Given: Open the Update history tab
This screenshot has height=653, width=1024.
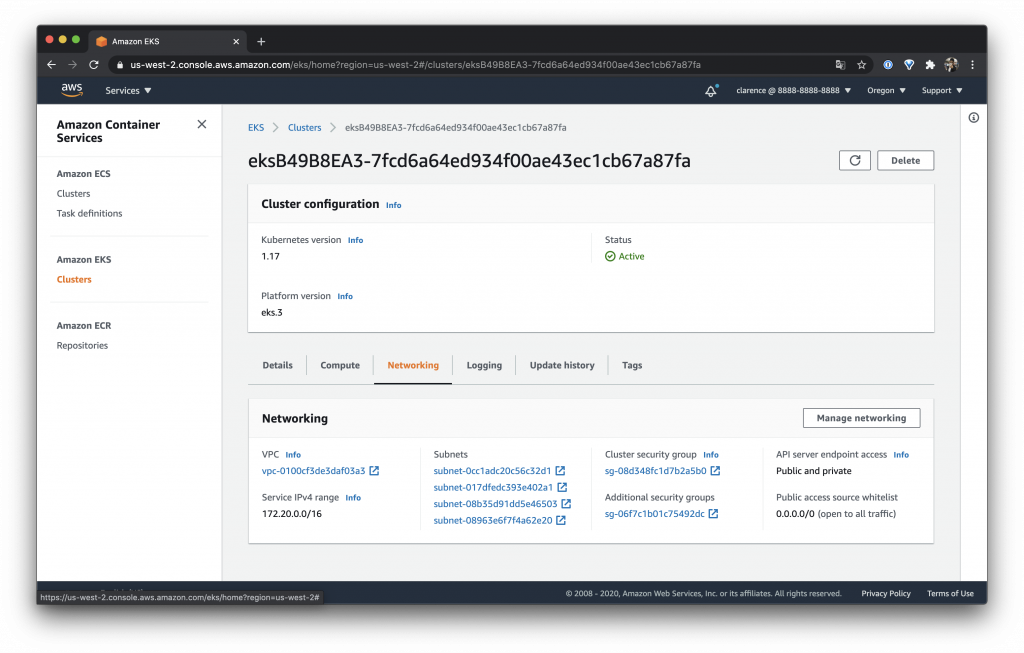Looking at the screenshot, I should click(562, 366).
